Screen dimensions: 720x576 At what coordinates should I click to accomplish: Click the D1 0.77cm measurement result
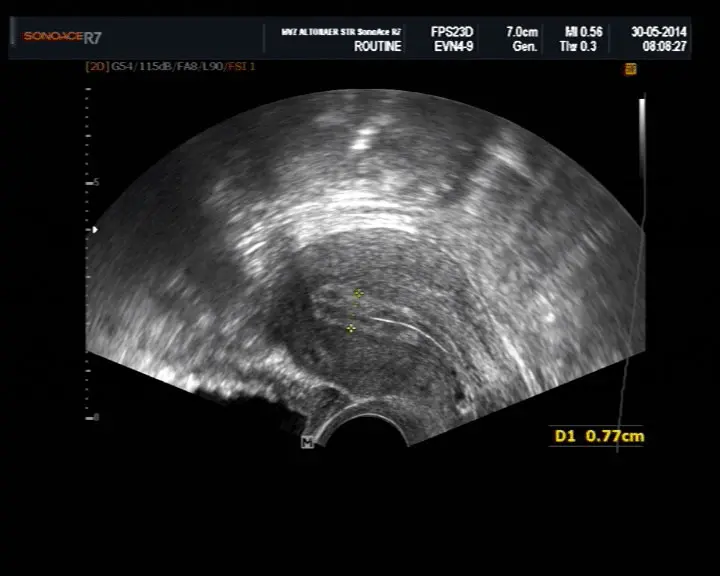coord(600,436)
